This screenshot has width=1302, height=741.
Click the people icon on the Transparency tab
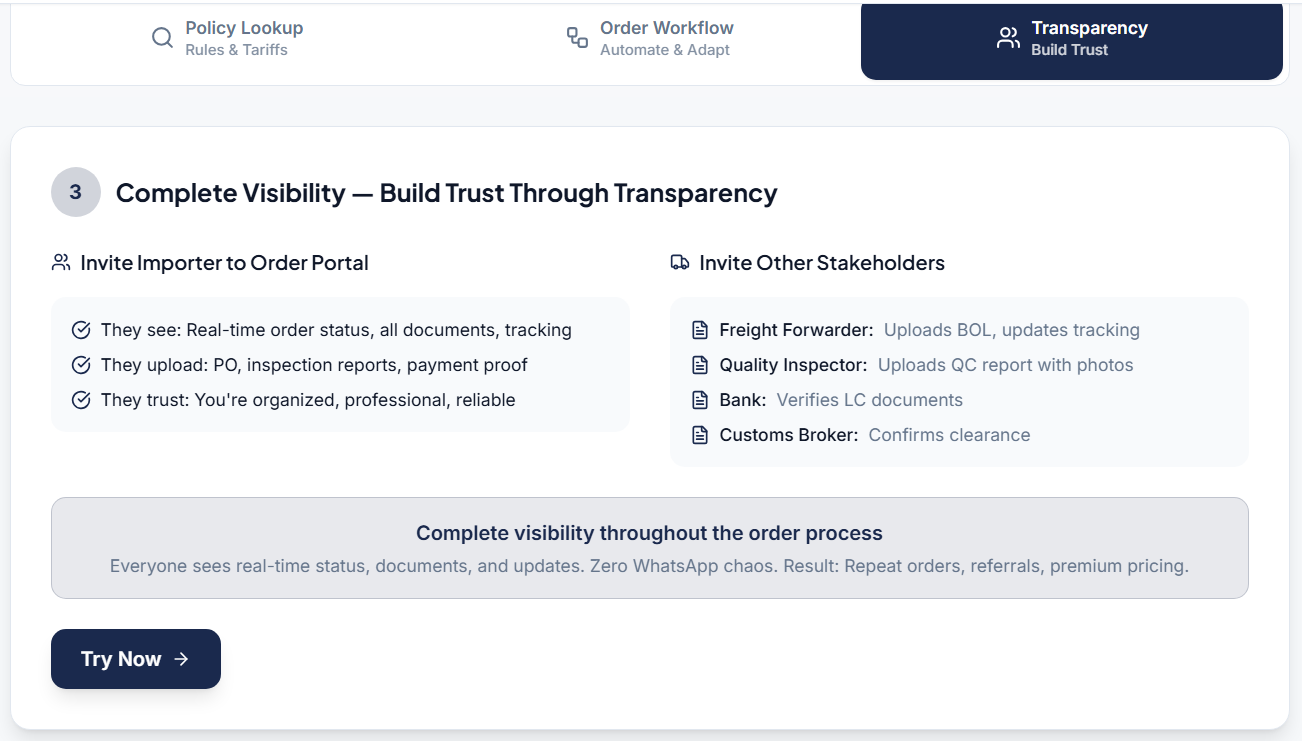(1007, 37)
